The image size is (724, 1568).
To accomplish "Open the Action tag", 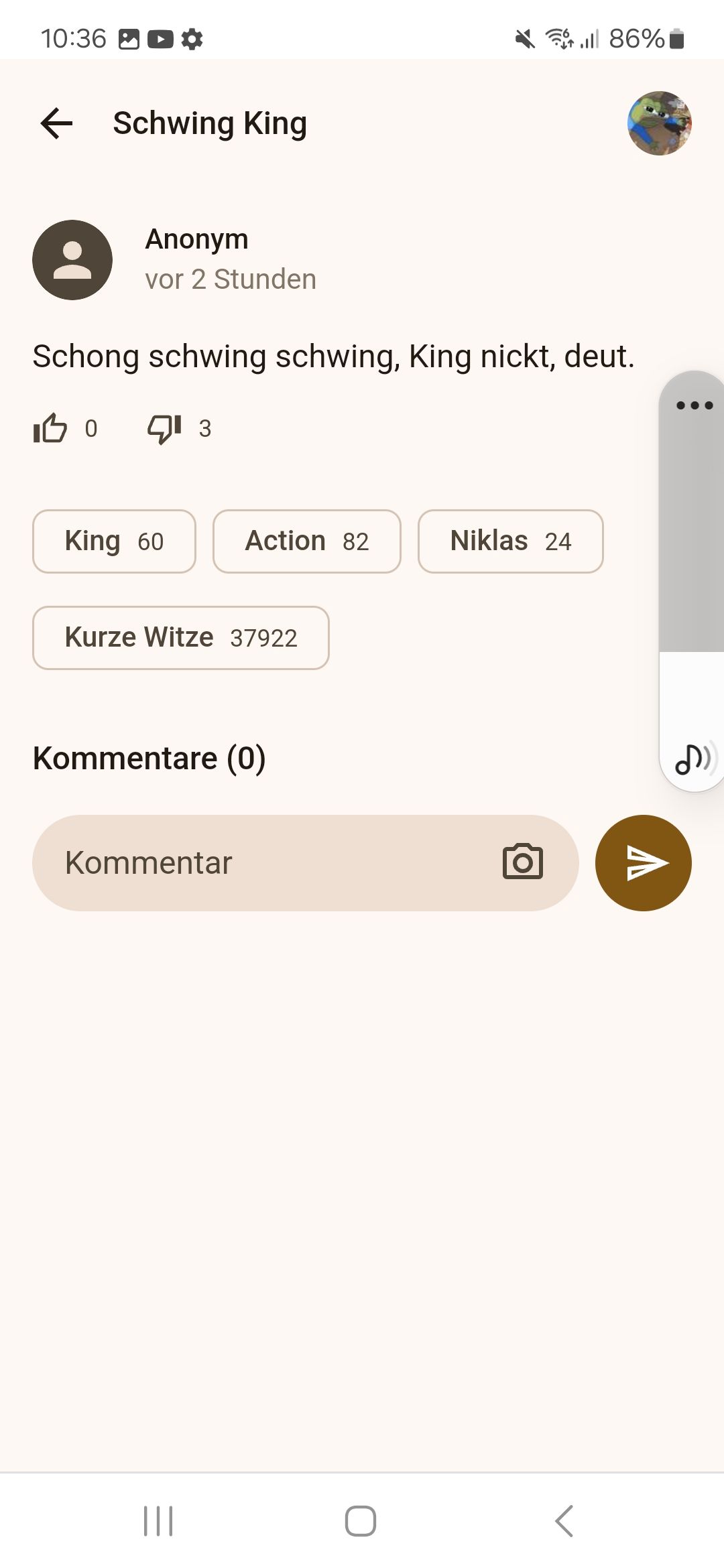I will click(x=307, y=541).
